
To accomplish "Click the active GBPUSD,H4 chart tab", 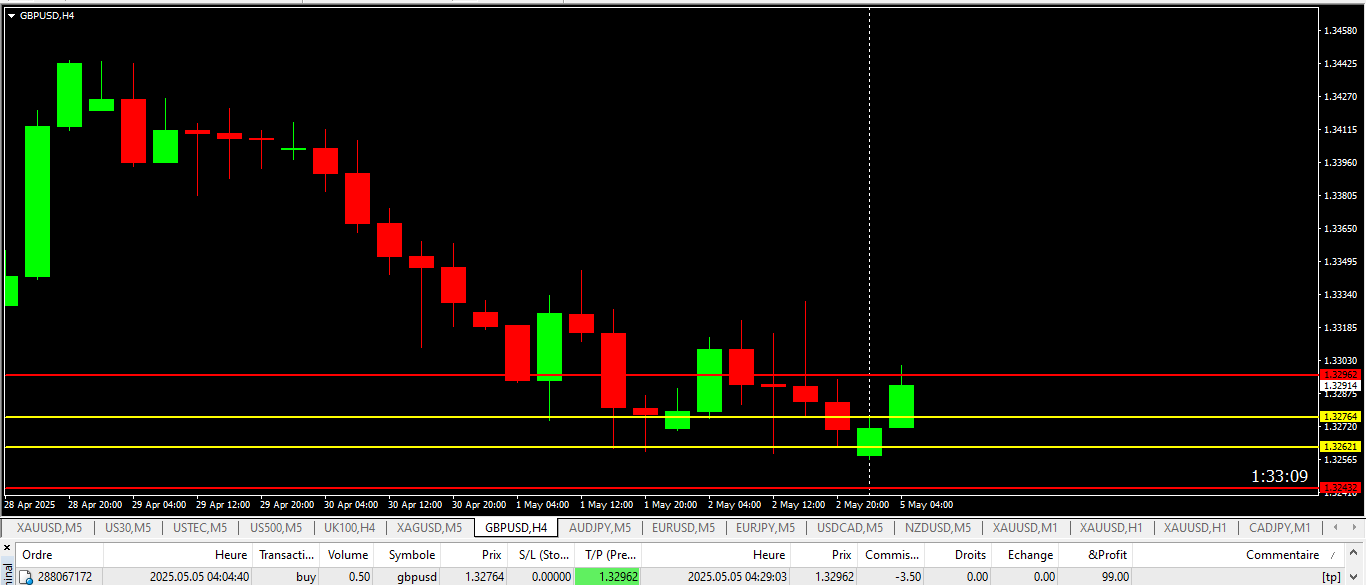I will tap(516, 527).
